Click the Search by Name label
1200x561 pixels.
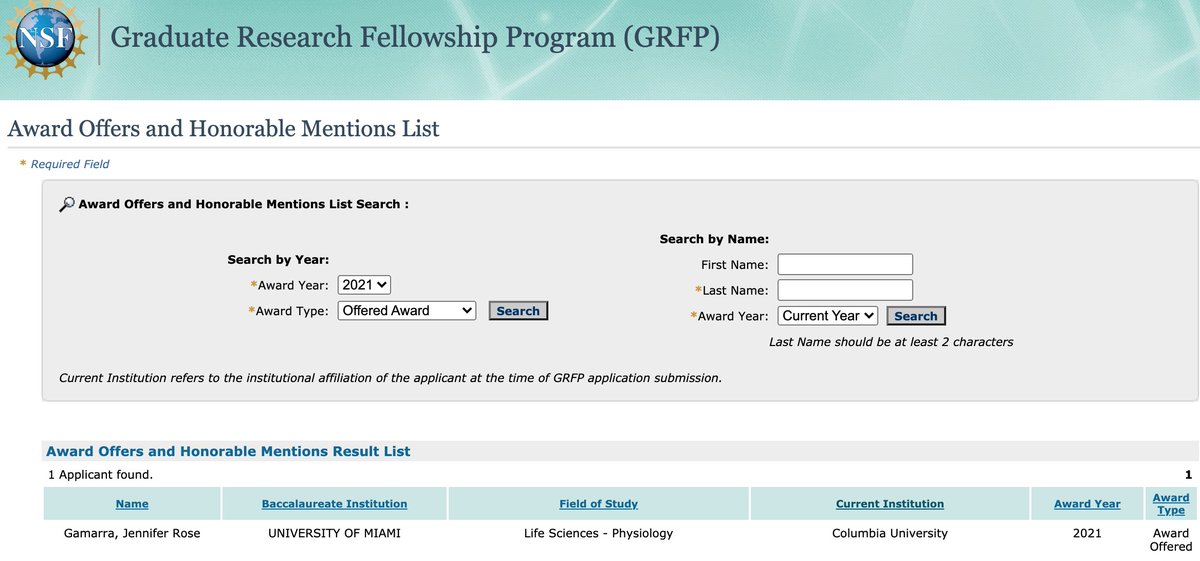point(714,239)
